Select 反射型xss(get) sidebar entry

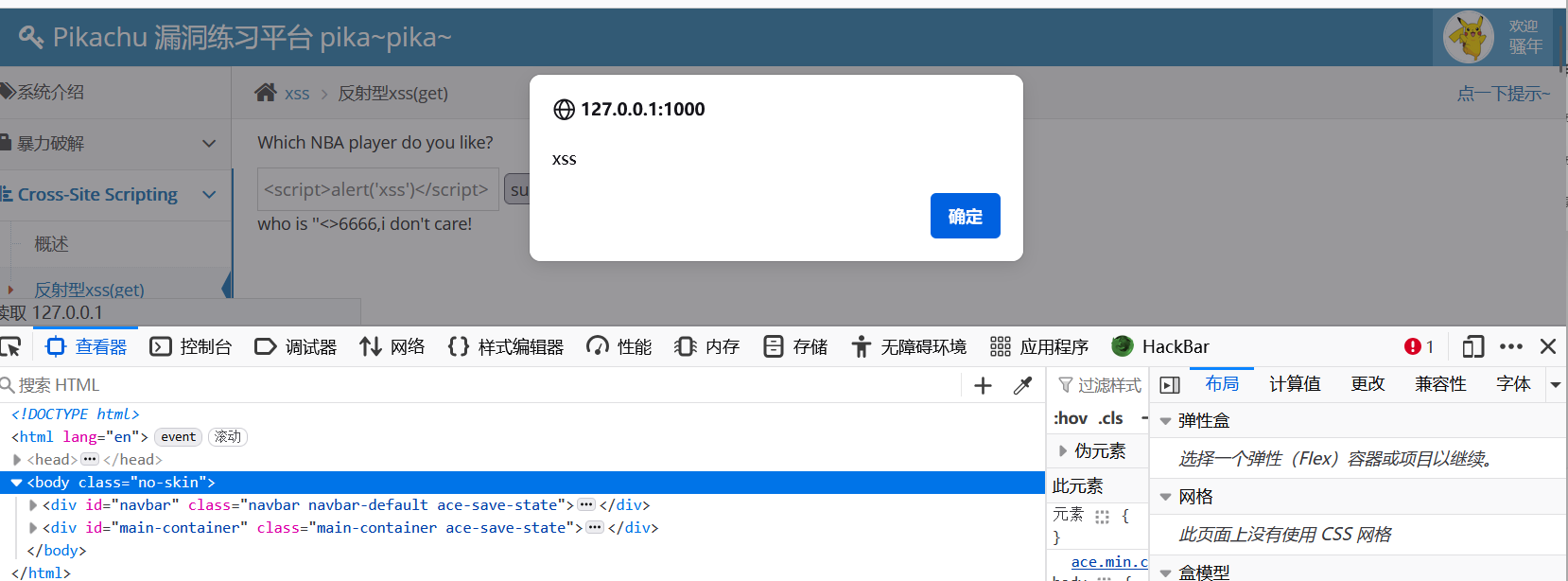(89, 290)
